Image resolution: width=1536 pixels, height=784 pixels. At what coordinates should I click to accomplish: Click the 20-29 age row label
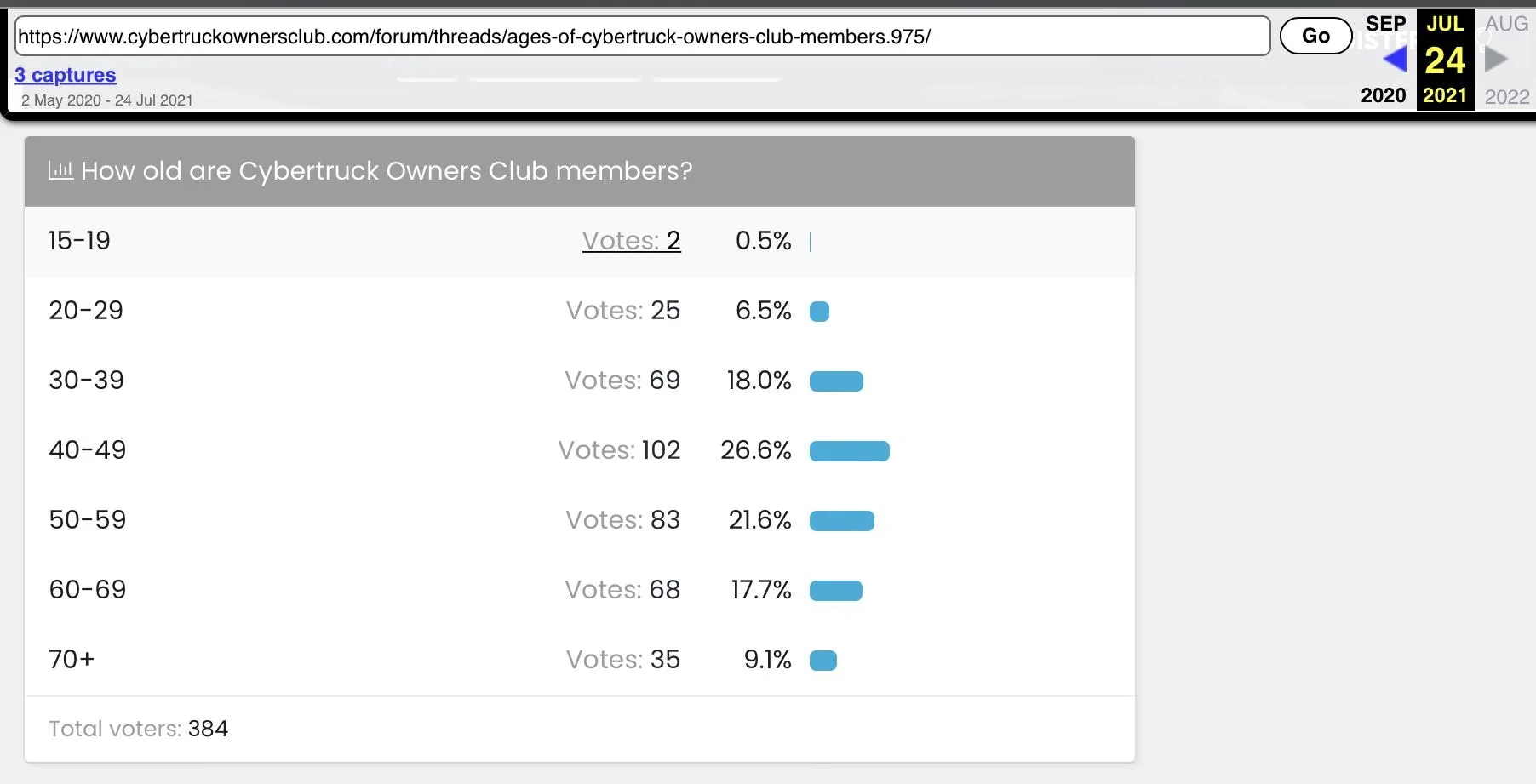(x=86, y=311)
